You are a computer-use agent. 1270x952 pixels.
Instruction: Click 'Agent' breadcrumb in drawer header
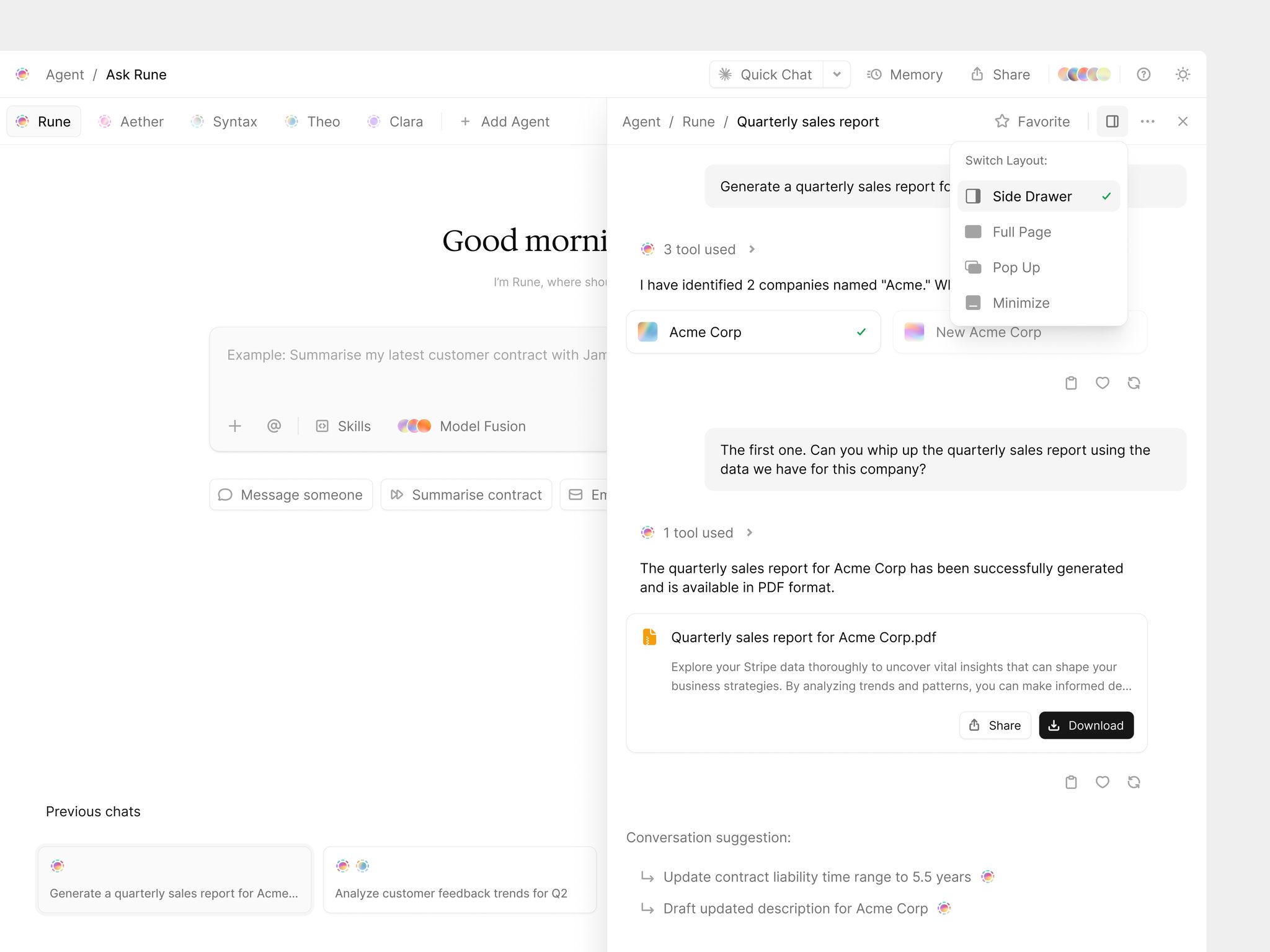641,121
